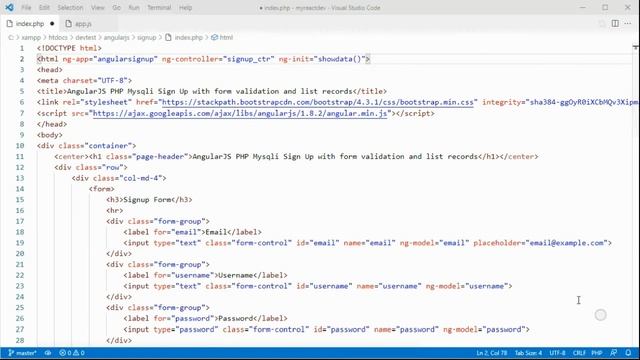The height and width of the screenshot is (360, 640).
Task: Open the View menu
Action: tap(98, 8)
